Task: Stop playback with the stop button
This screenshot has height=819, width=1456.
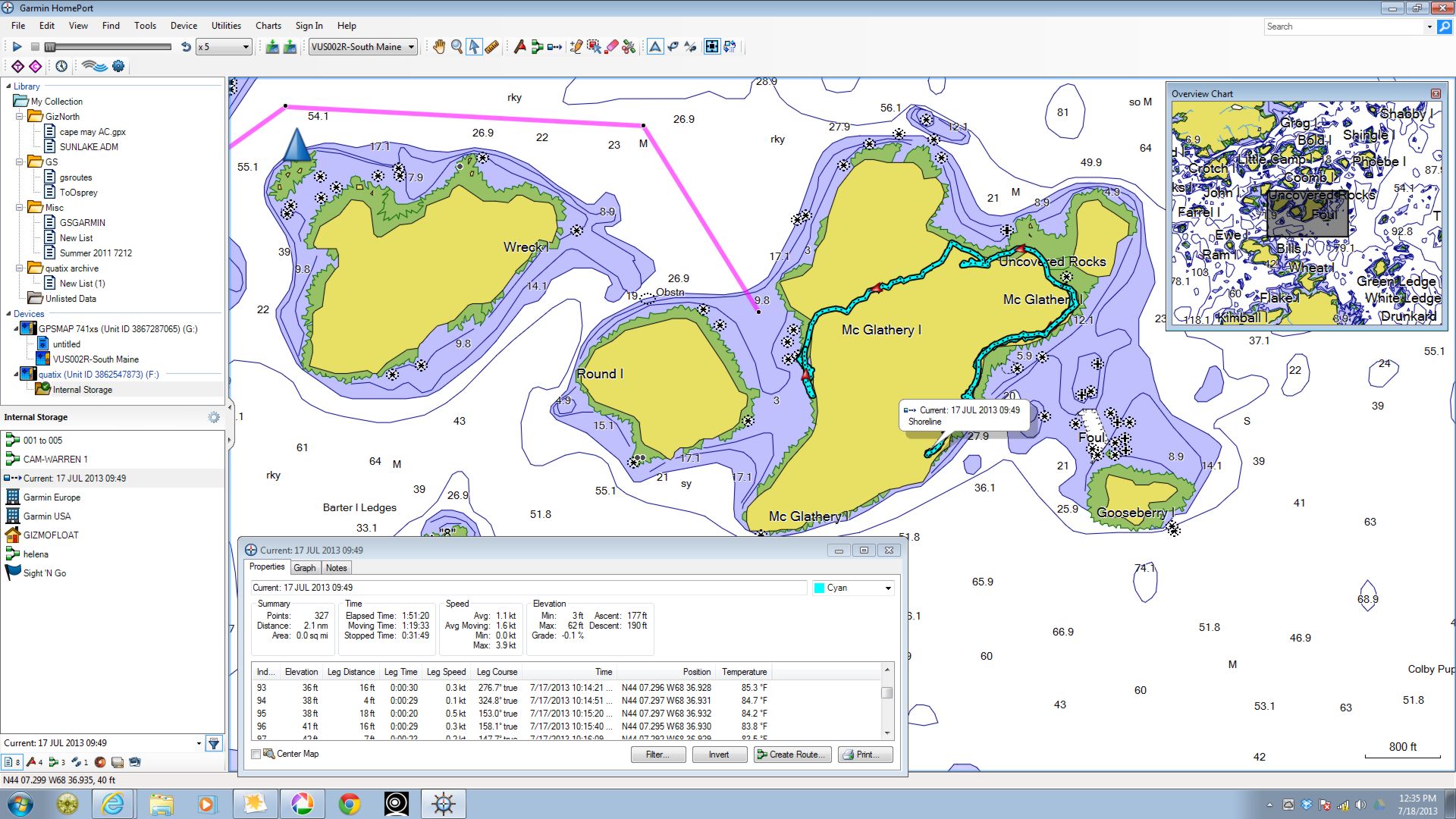Action: coord(35,47)
